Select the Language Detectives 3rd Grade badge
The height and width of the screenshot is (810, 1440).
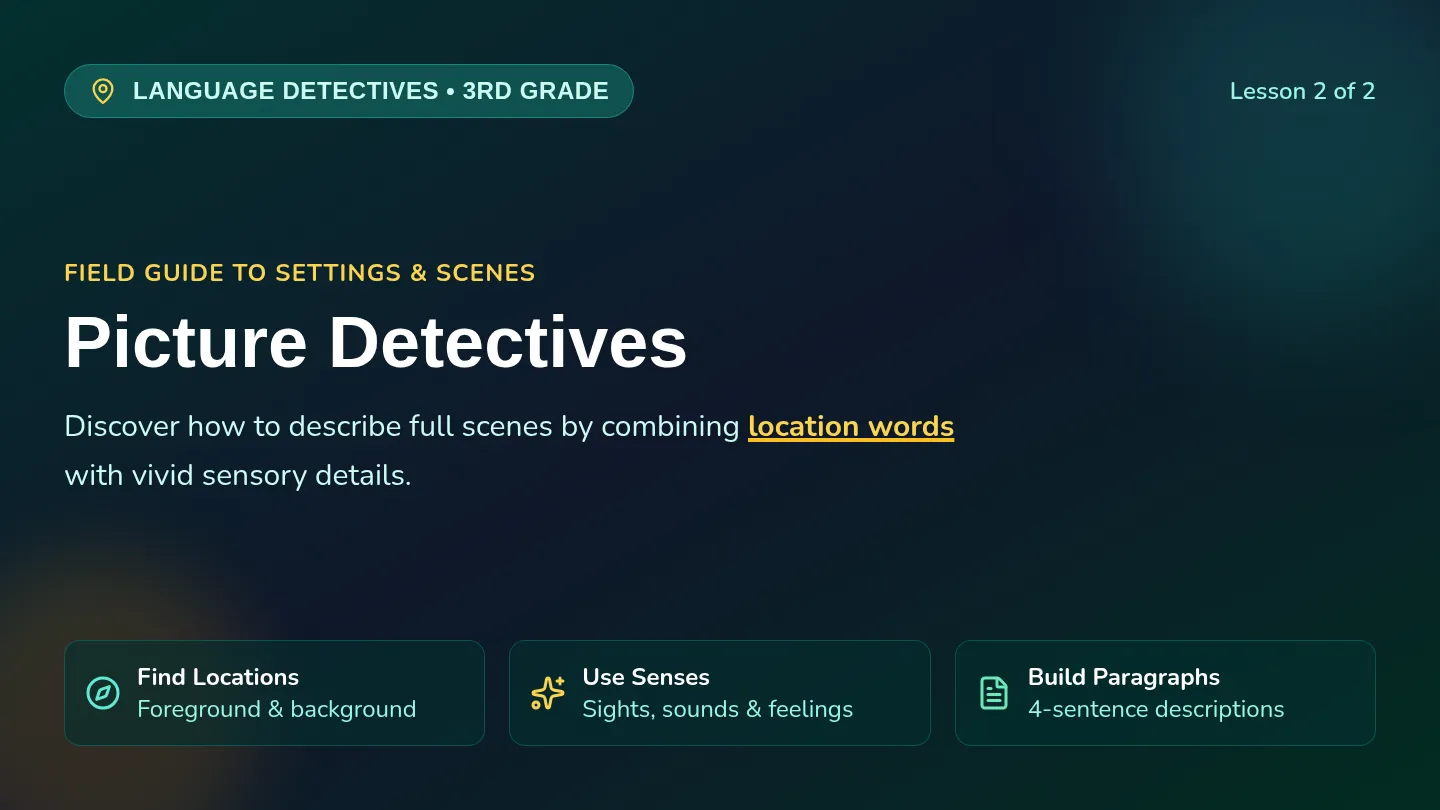coord(349,91)
